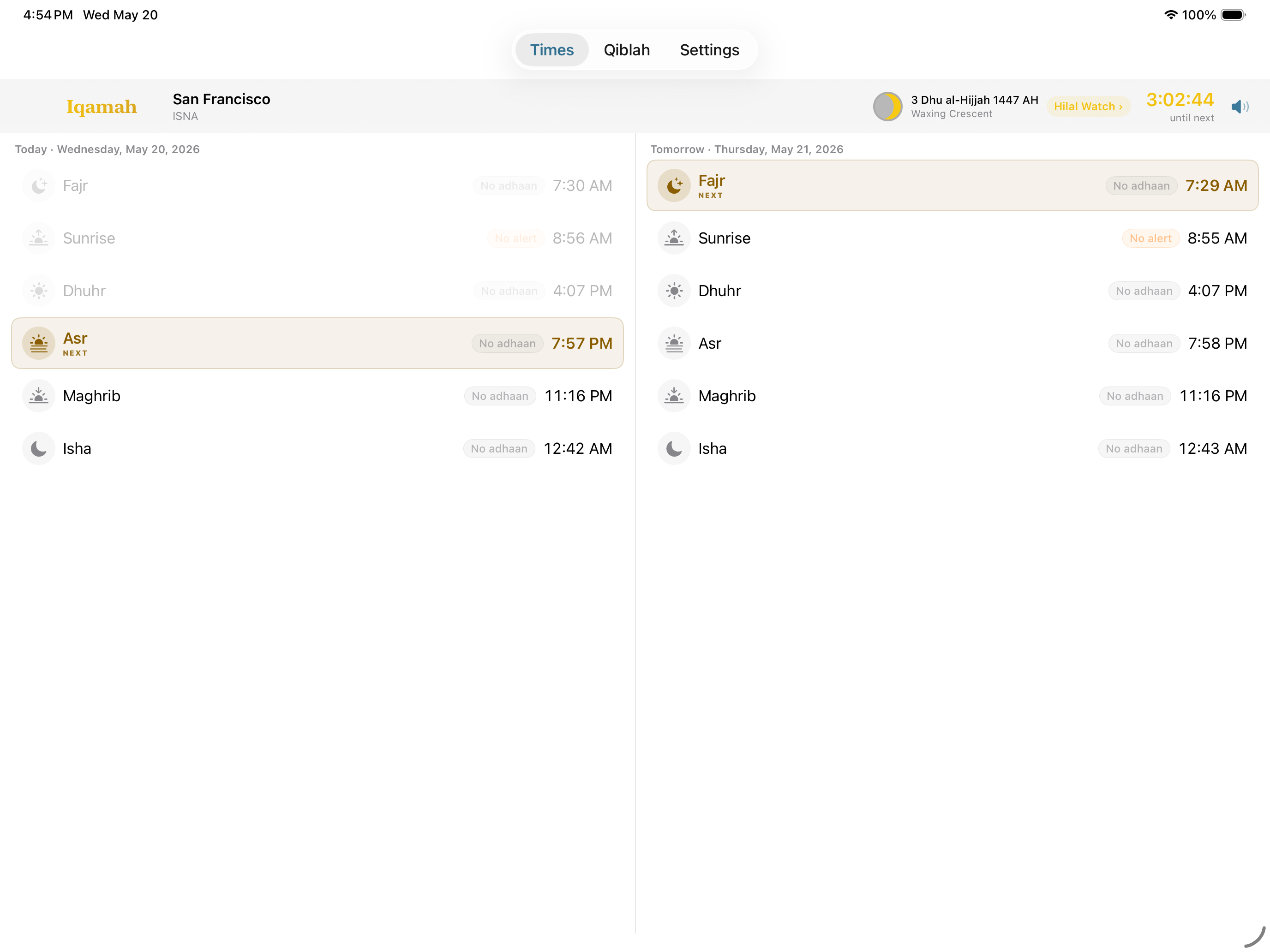
Task: Tap today's Sunrise icon
Action: pyautogui.click(x=38, y=238)
